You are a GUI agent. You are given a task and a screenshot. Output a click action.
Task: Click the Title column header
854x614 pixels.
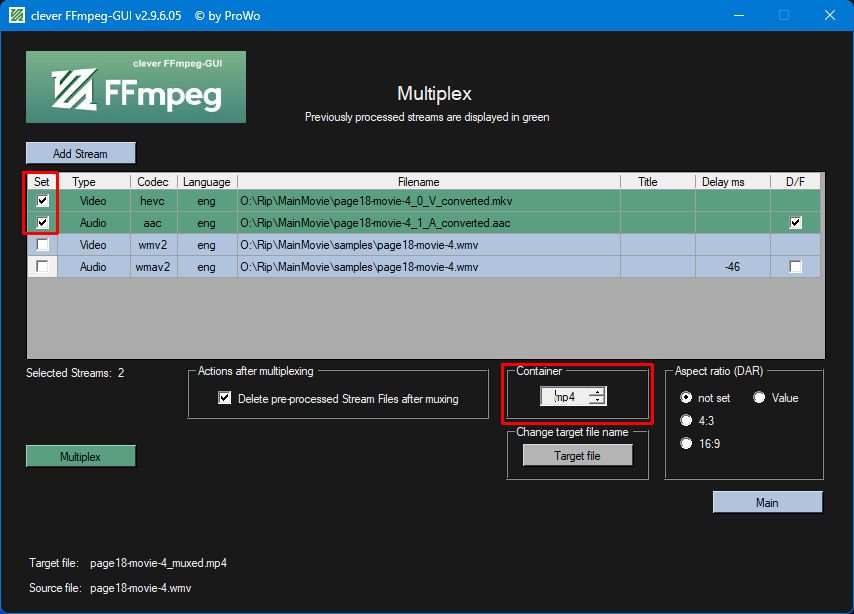tap(658, 181)
